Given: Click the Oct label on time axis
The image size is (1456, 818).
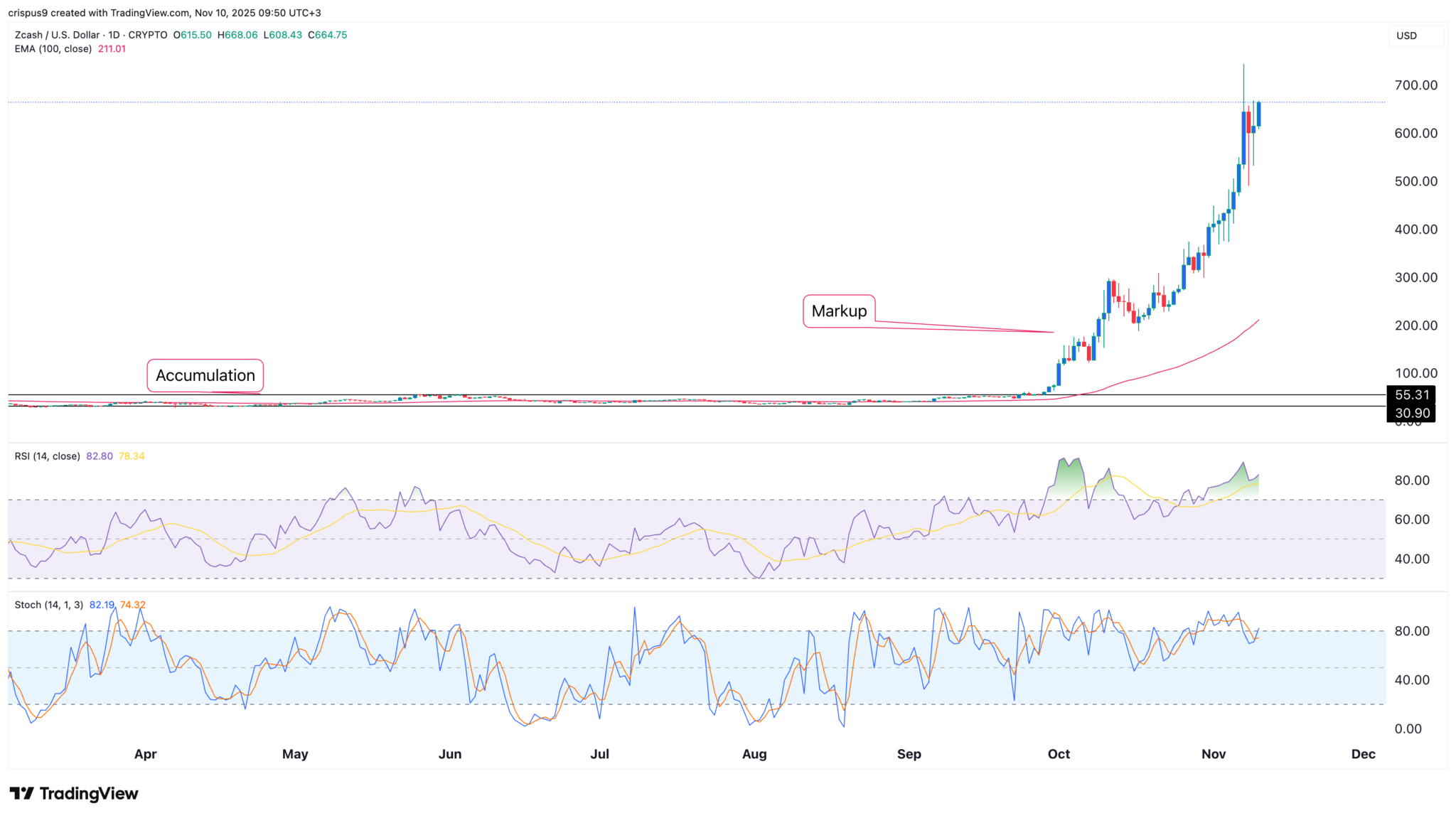Looking at the screenshot, I should [x=1059, y=754].
